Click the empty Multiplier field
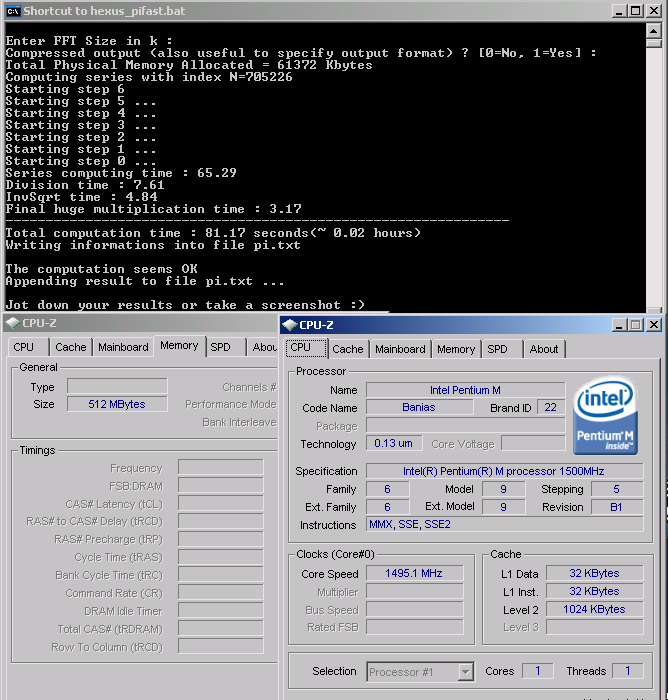This screenshot has height=700, width=668. 415,592
